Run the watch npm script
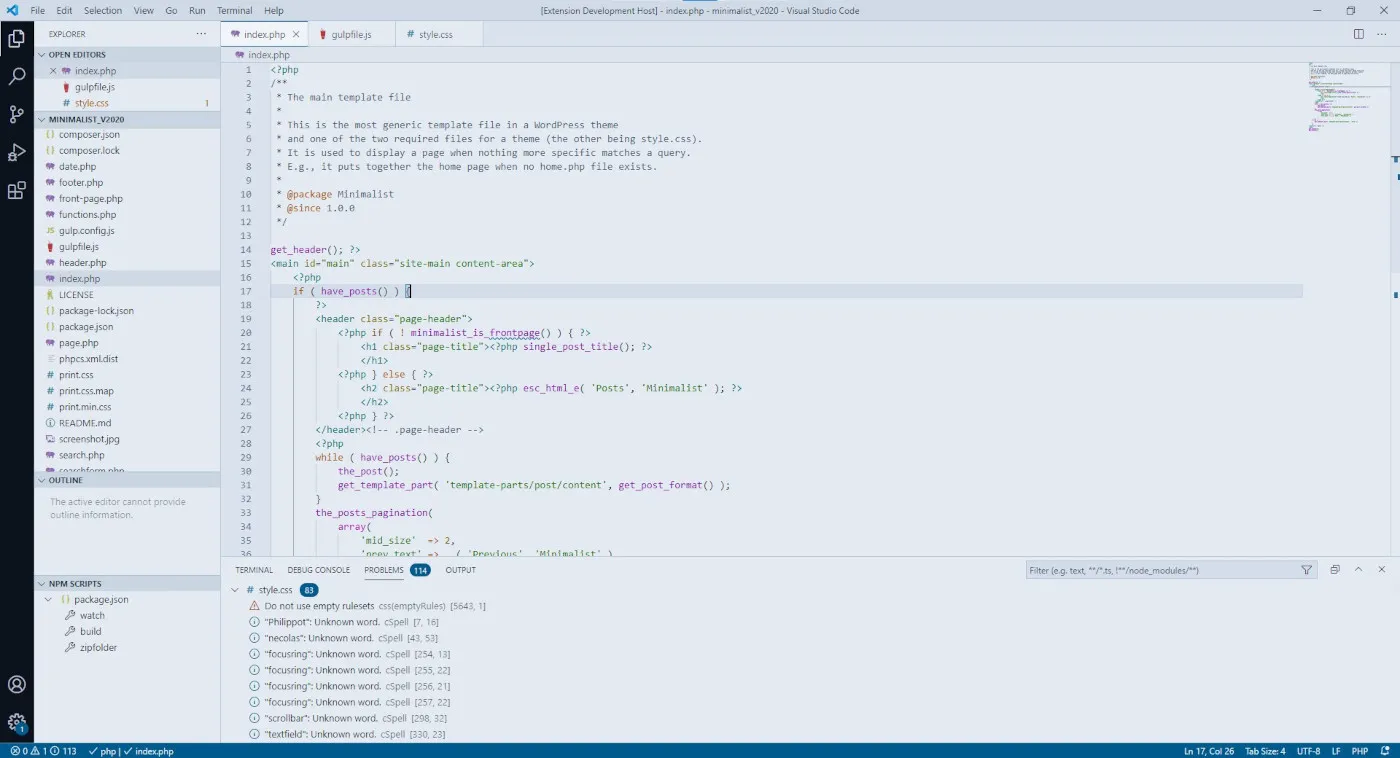The width and height of the screenshot is (1400, 758). tap(92, 616)
